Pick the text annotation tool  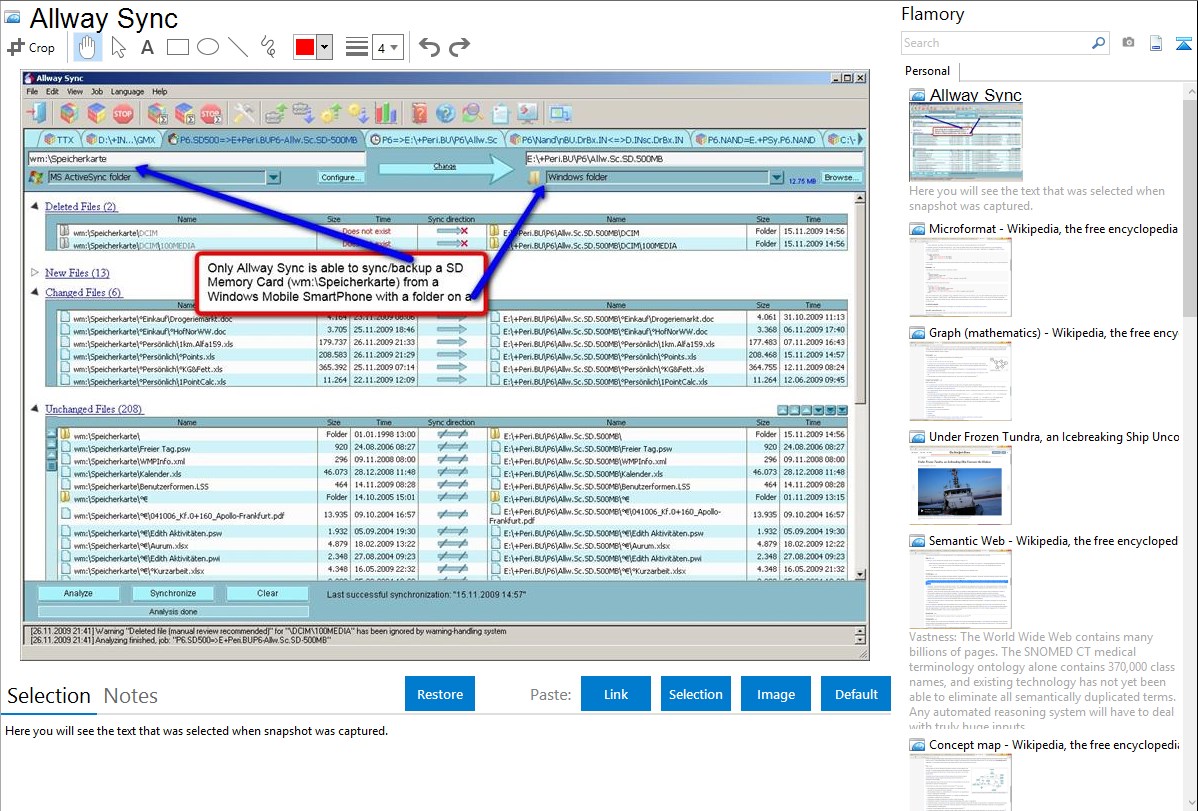[147, 47]
